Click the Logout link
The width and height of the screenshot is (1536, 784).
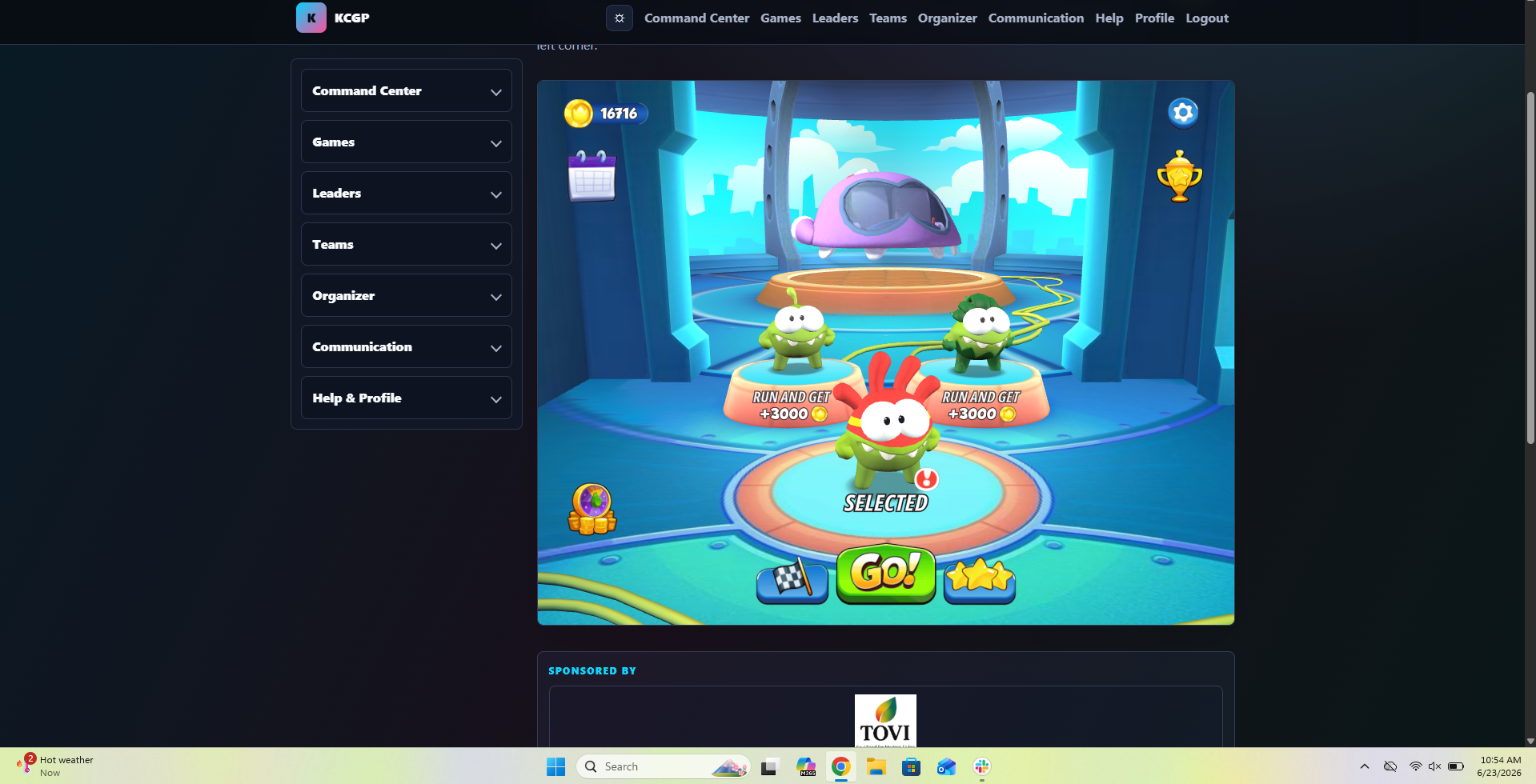tap(1207, 18)
